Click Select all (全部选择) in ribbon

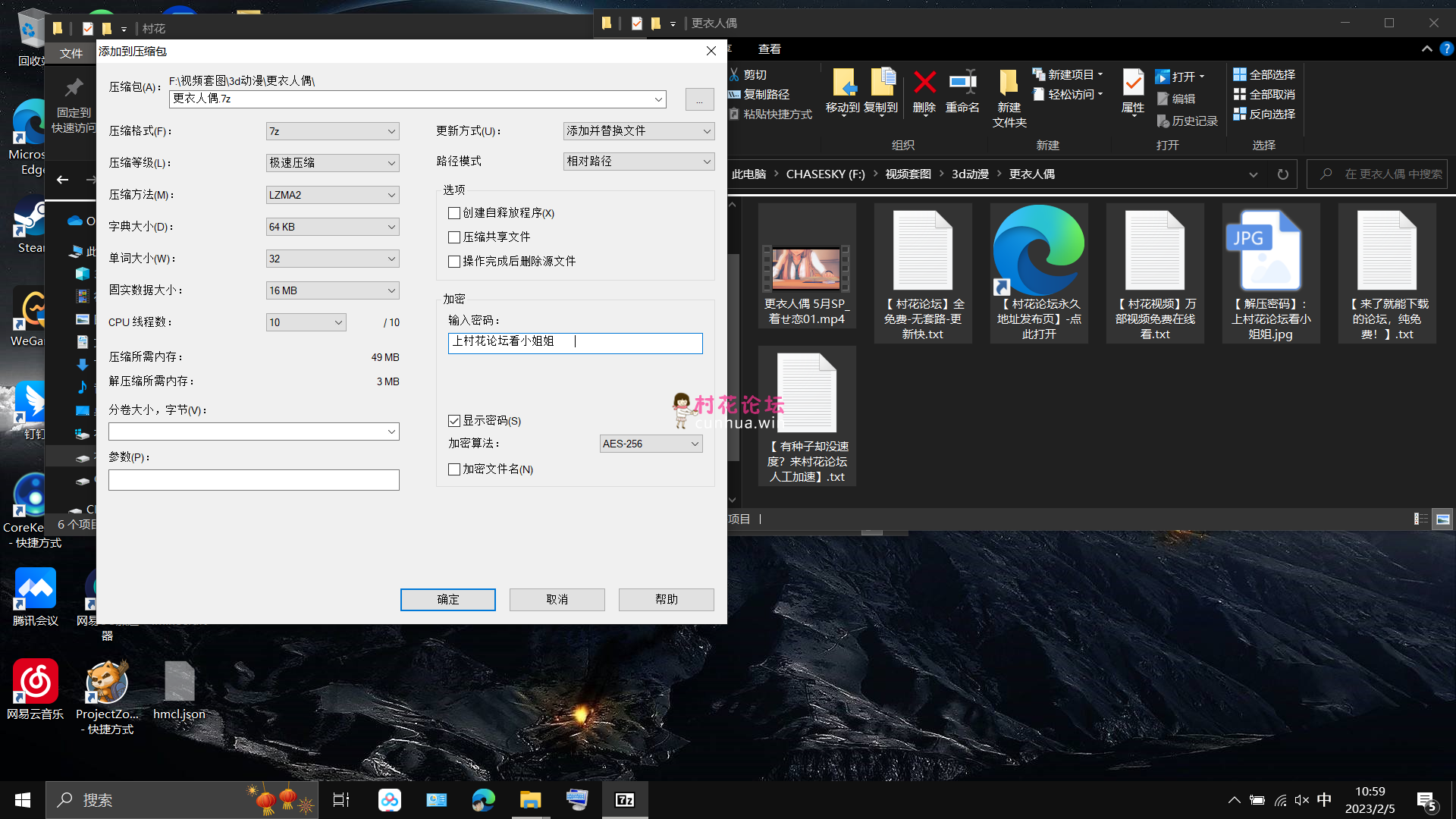[x=1264, y=74]
